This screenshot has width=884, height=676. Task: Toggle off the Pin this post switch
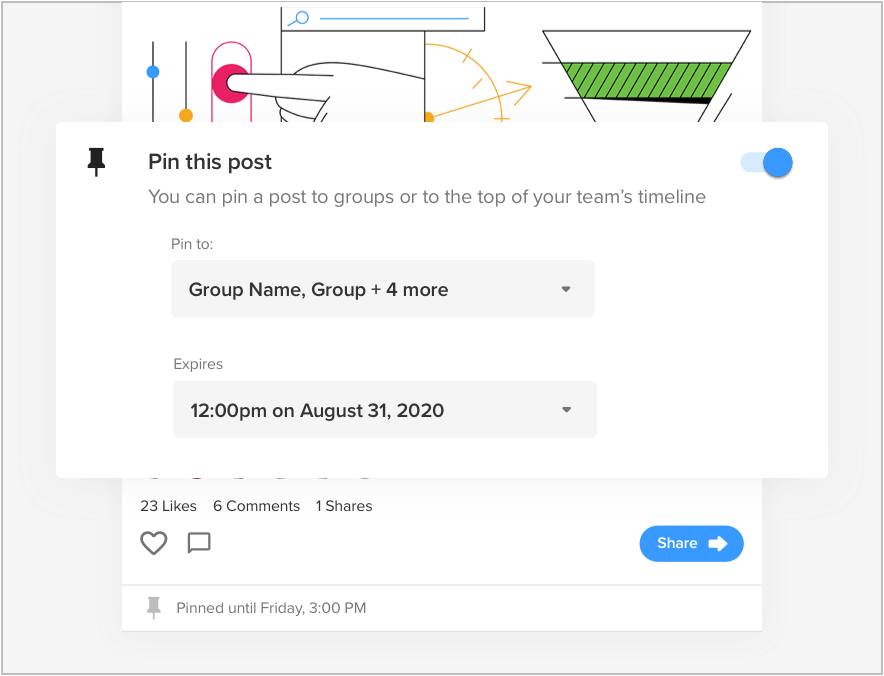[767, 163]
